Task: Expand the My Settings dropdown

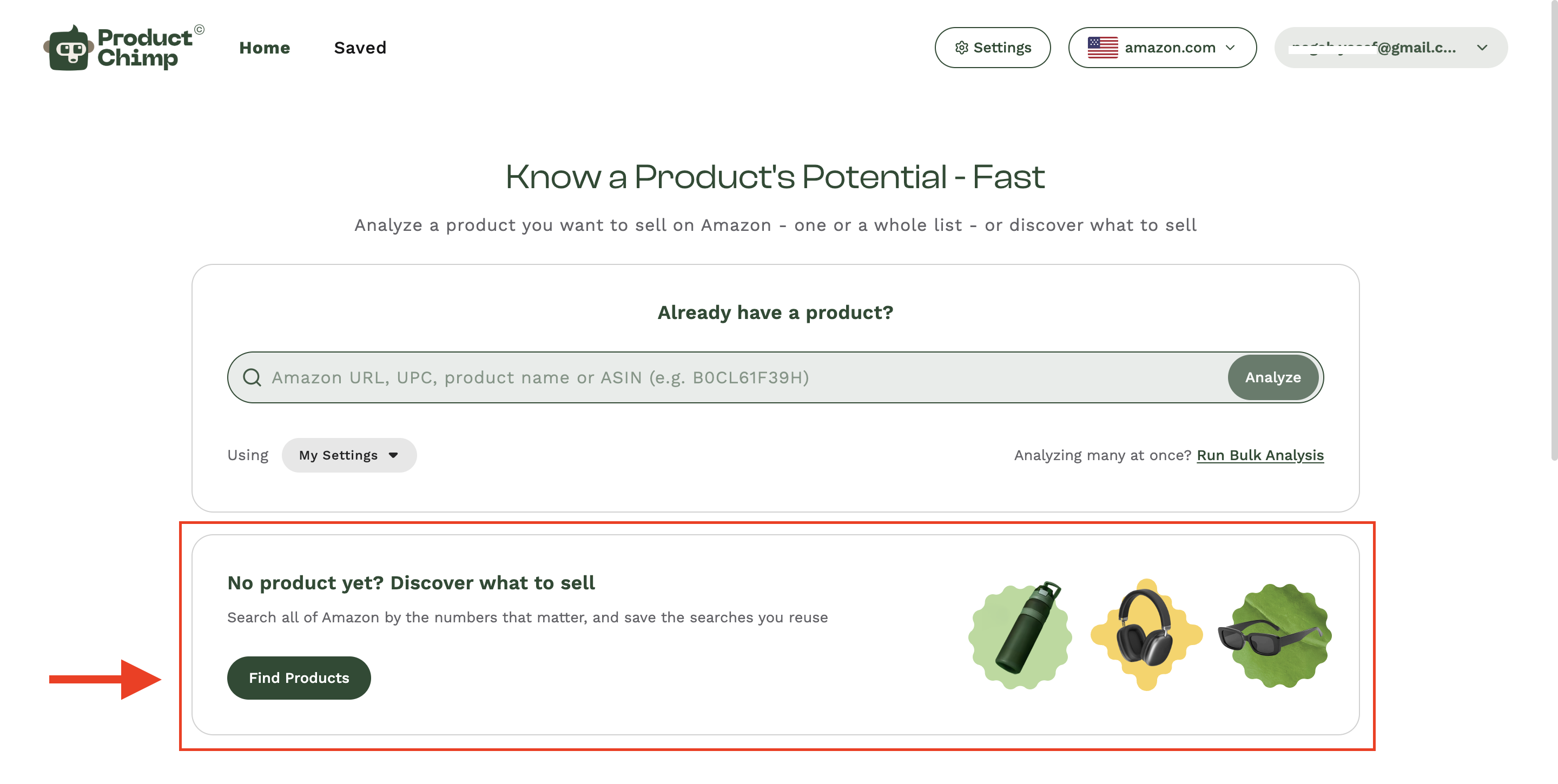Action: click(349, 455)
